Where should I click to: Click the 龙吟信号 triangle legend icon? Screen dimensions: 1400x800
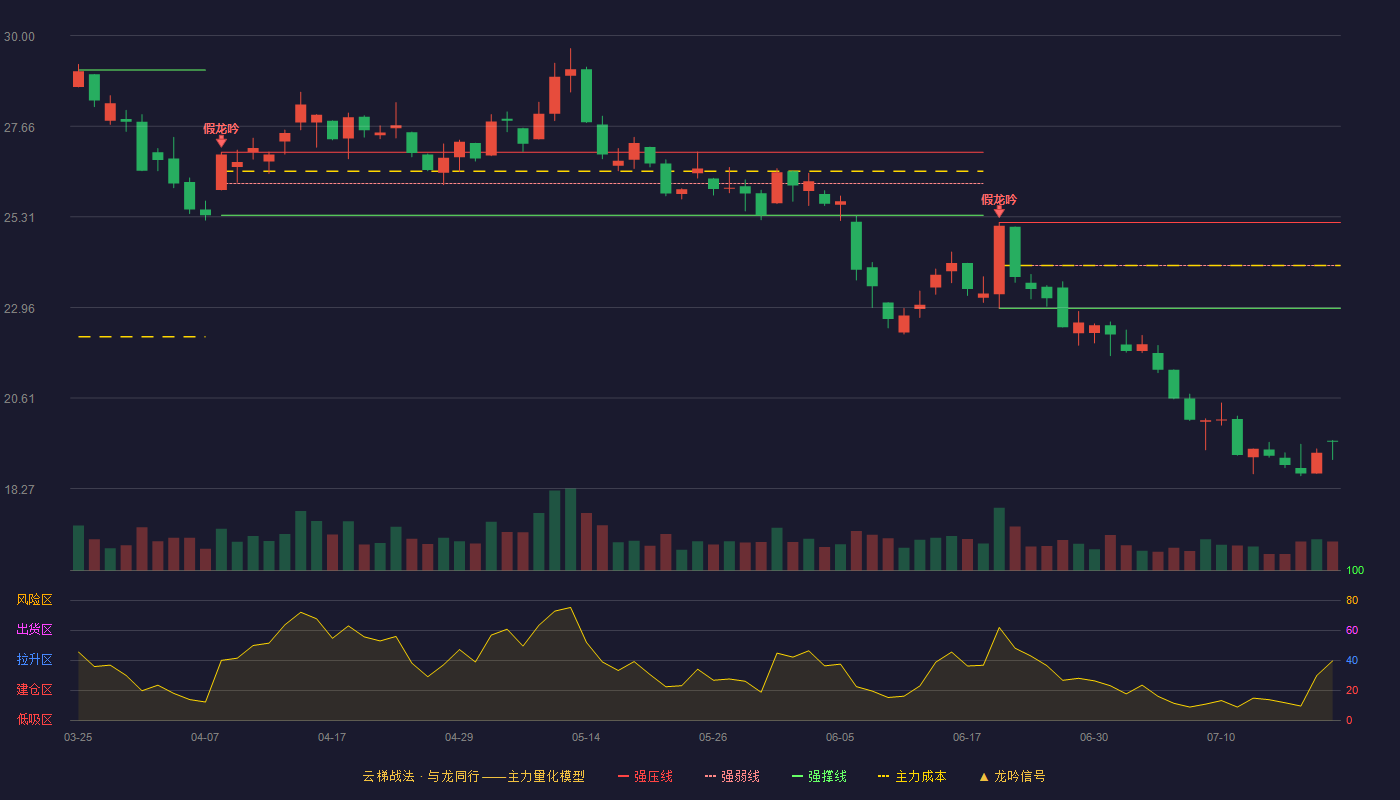click(984, 776)
